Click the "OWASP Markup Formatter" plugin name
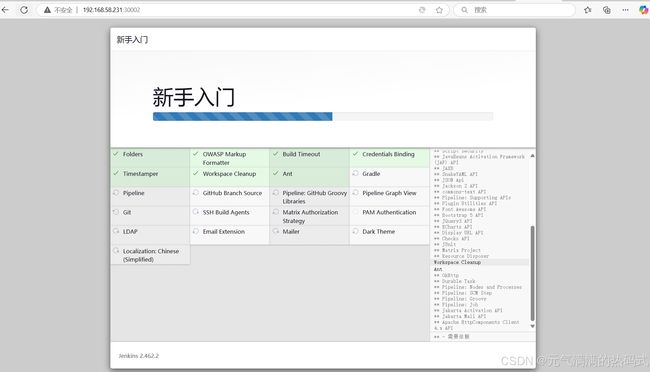 [x=224, y=158]
